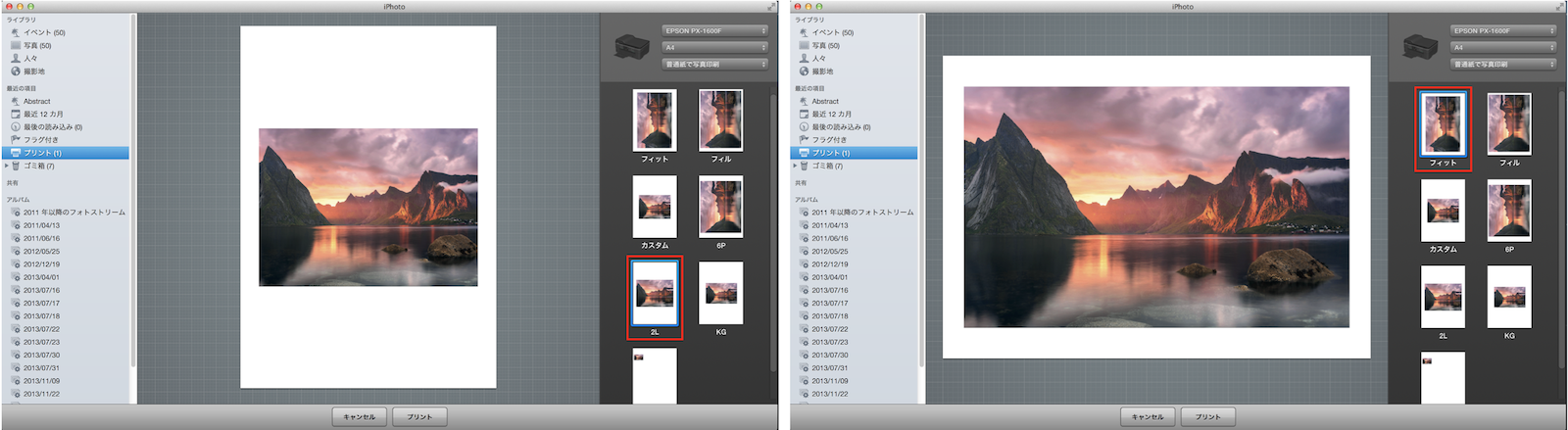
Task: Choose the フィット layout thumbnail in the right window
Action: 1443,124
